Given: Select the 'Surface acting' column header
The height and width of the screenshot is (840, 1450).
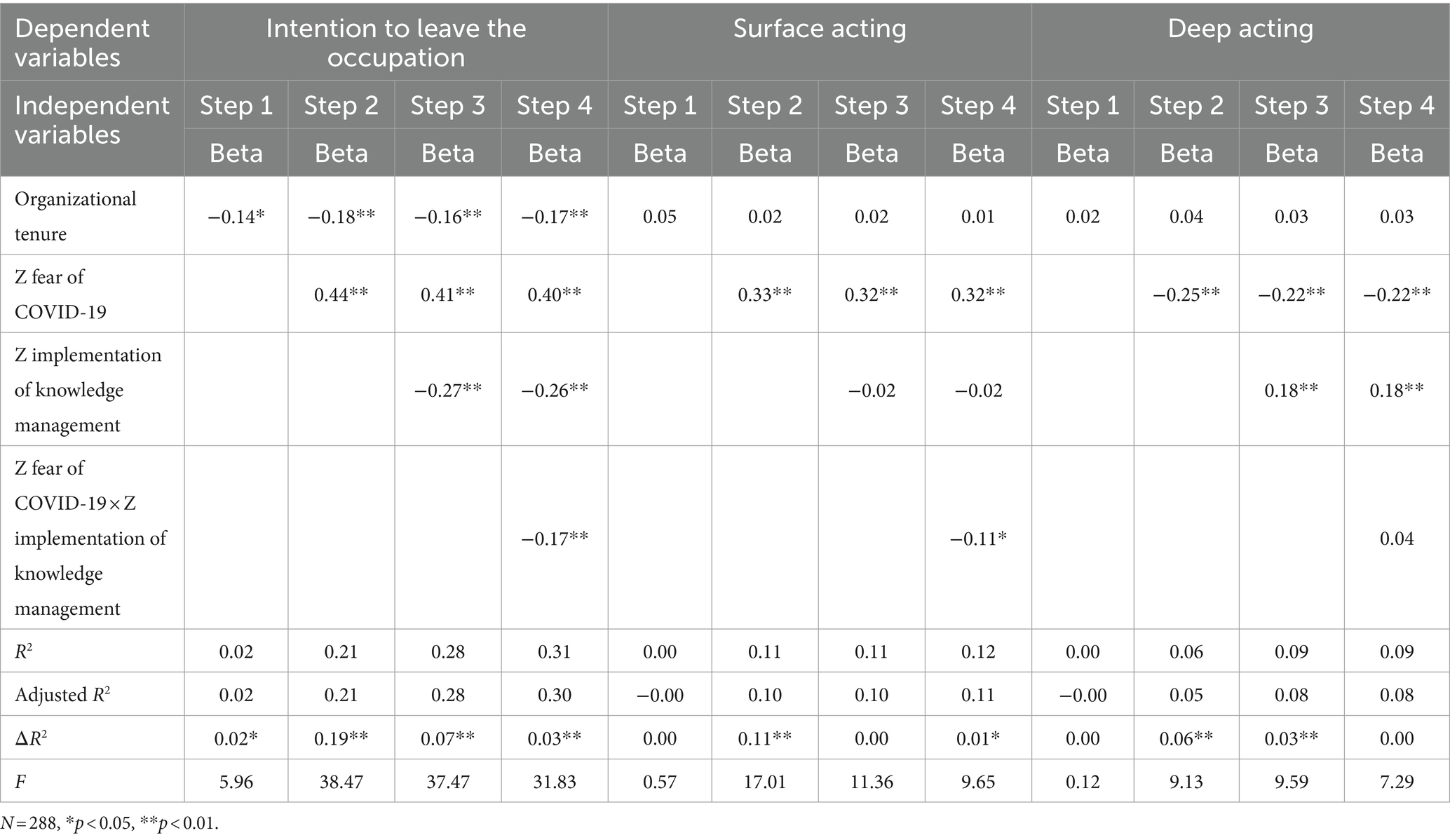Looking at the screenshot, I should pos(820,29).
